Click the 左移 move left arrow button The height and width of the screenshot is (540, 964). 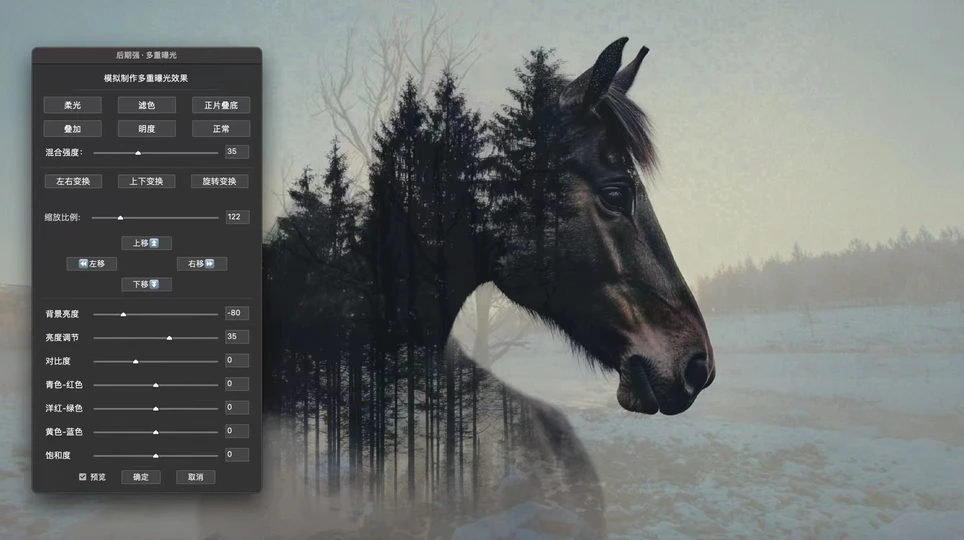(91, 264)
